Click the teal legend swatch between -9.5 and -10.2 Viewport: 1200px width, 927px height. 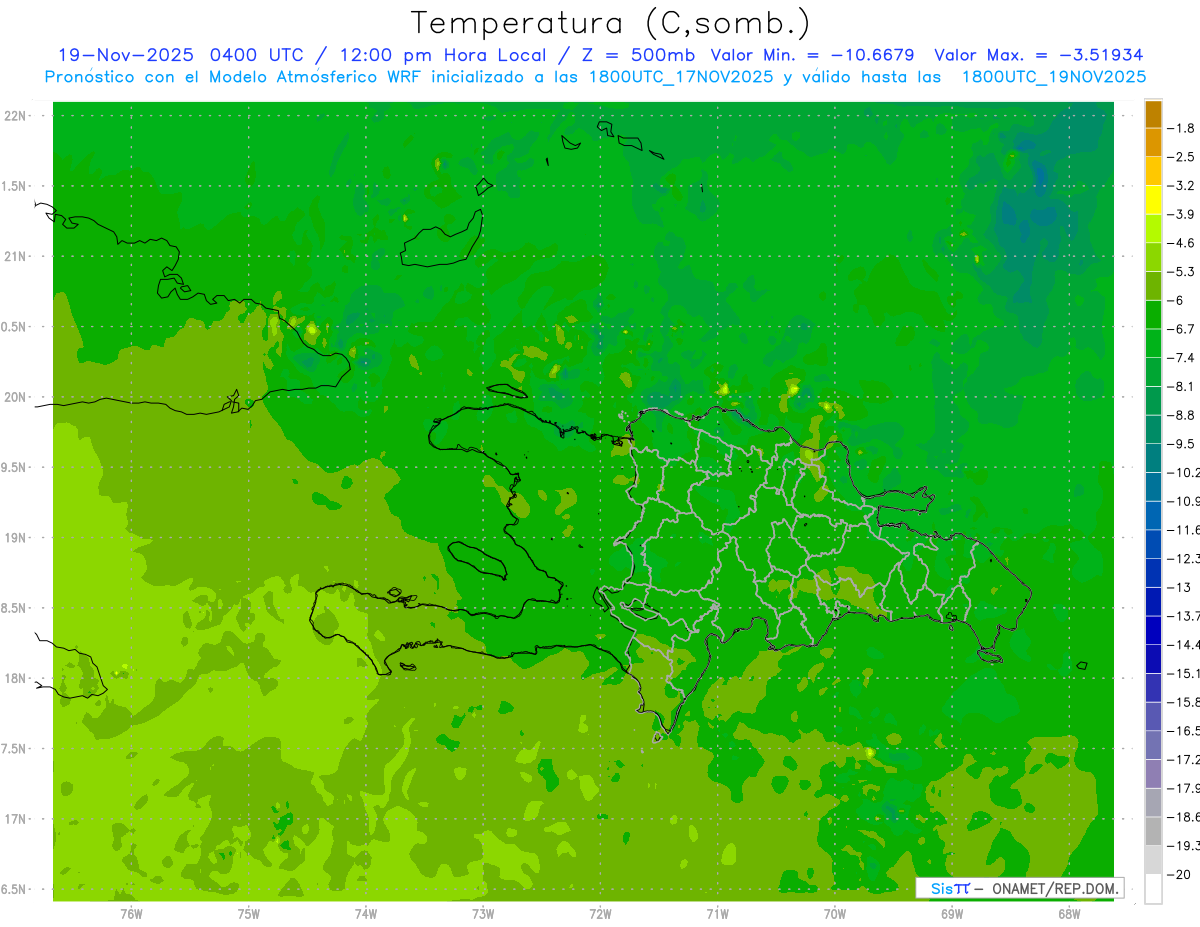click(x=1153, y=458)
